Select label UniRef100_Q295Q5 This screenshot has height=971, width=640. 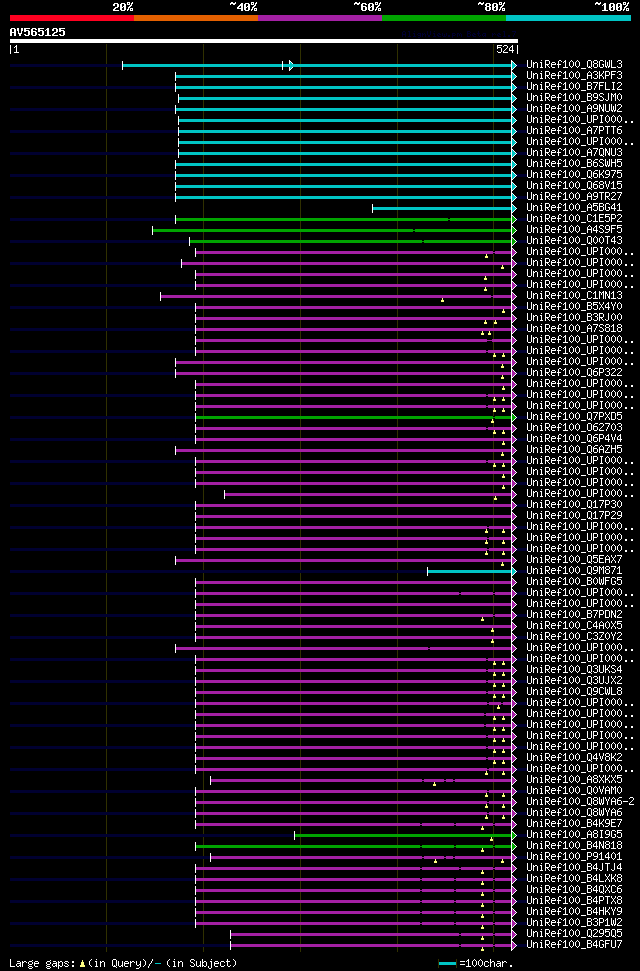pos(574,934)
